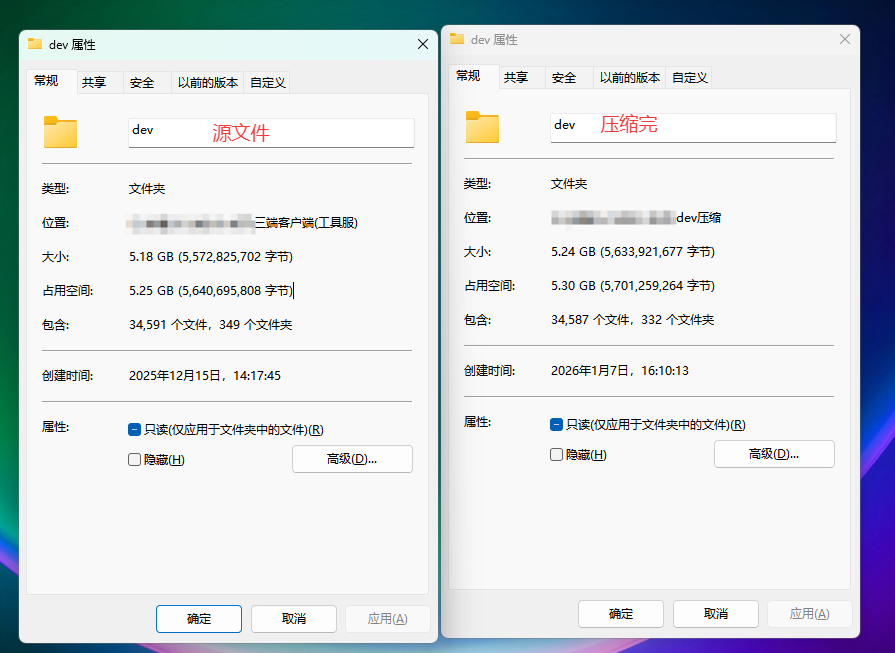895x653 pixels.
Task: Click title bar folder icon of 源文件 dialog
Action: [35, 45]
